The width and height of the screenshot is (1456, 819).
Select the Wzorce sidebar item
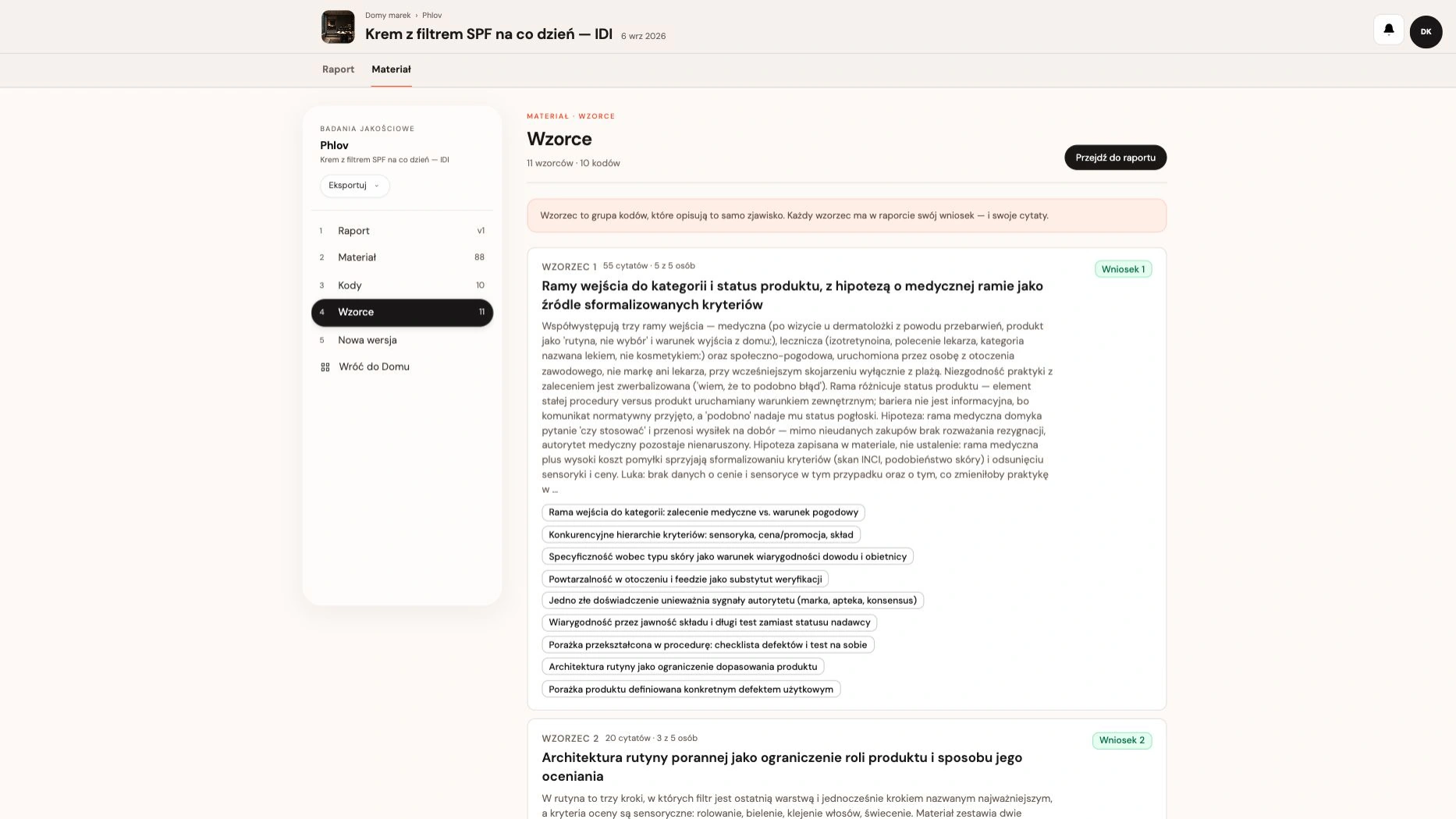point(402,312)
